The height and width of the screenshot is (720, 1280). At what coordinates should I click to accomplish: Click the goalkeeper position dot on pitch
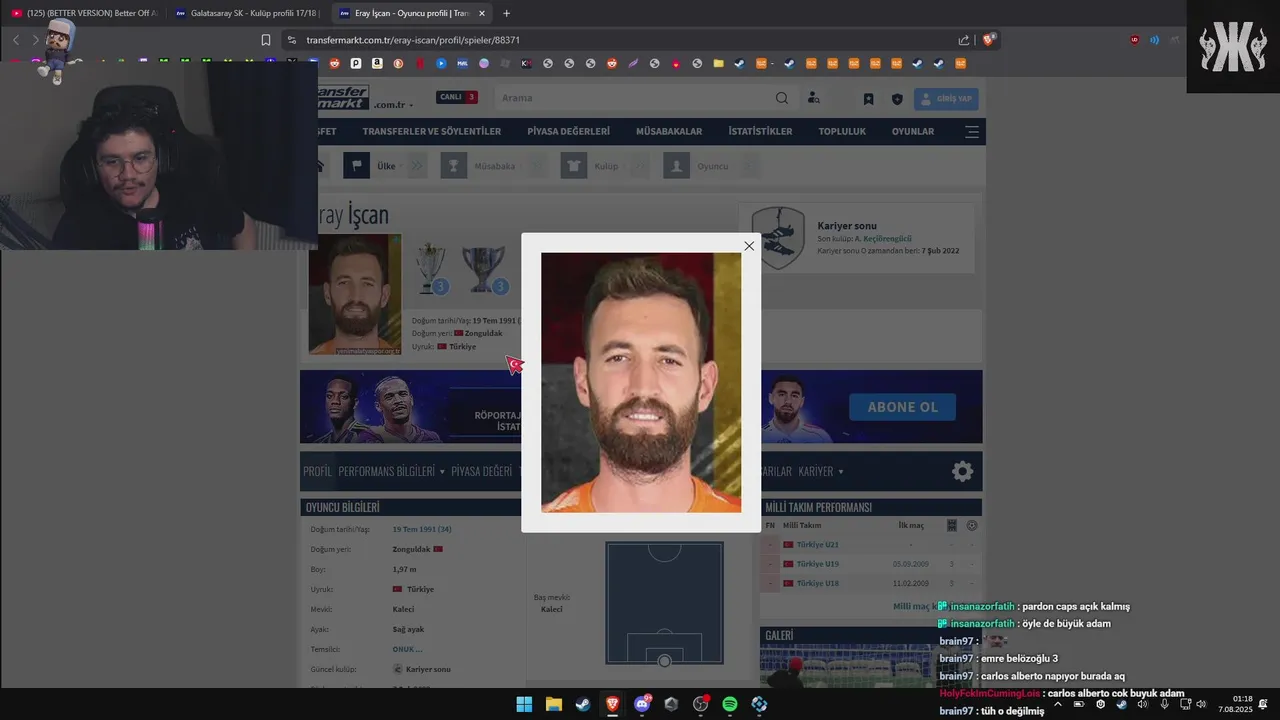click(x=664, y=660)
